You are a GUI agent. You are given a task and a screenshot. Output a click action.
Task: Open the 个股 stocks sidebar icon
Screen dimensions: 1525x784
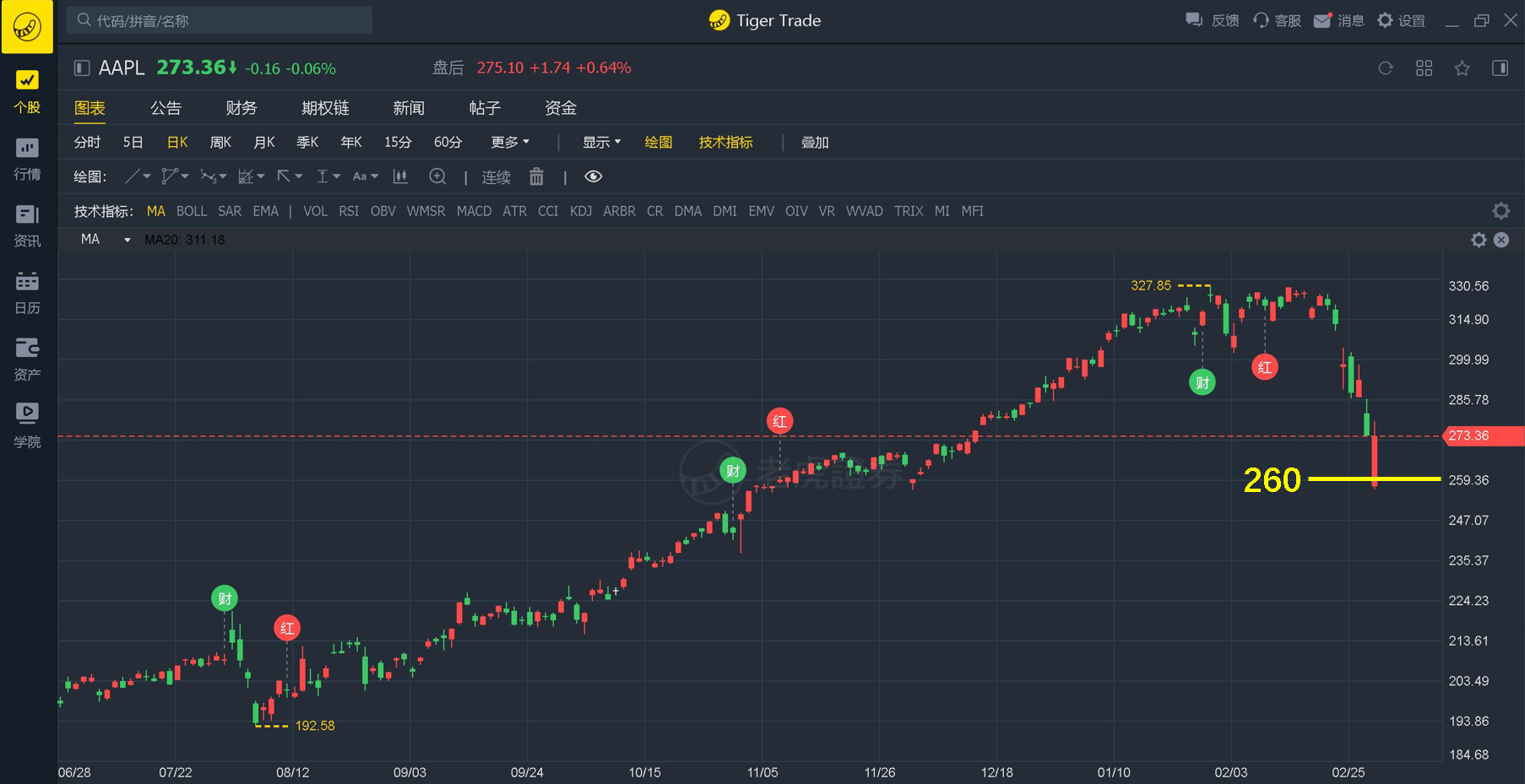tap(27, 91)
